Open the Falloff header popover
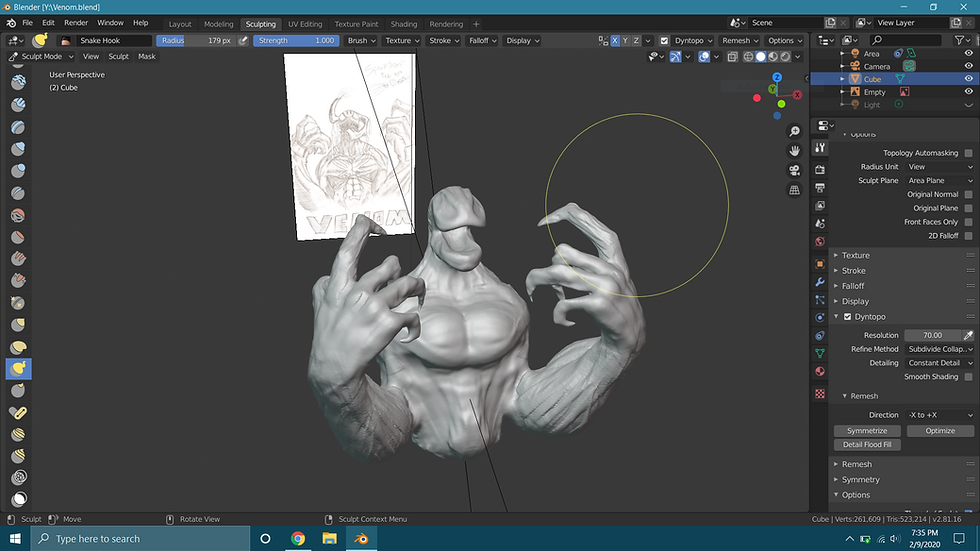This screenshot has height=551, width=980. pyautogui.click(x=482, y=41)
